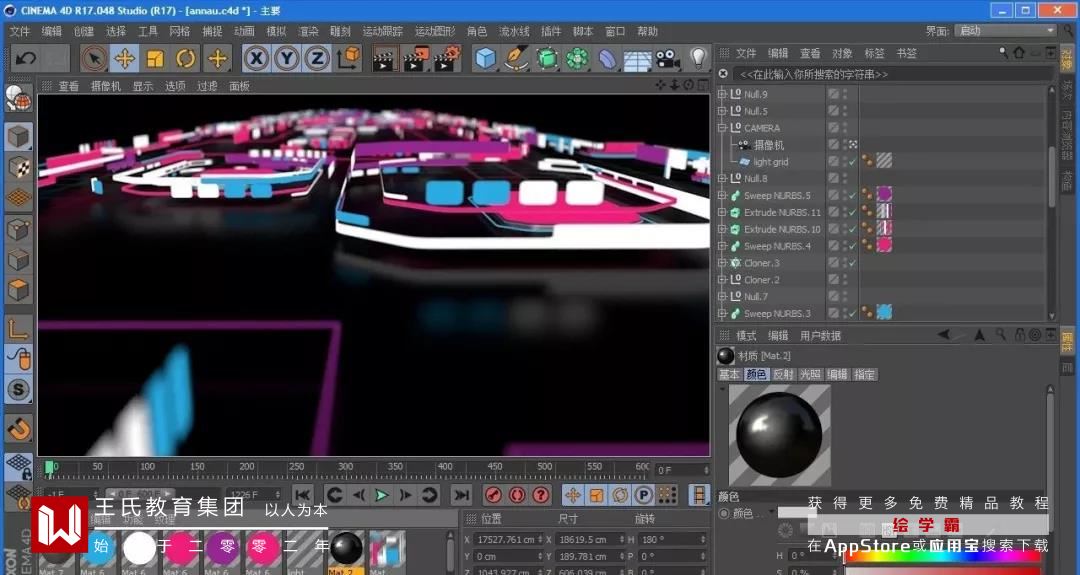Expand the Null.7 object
The image size is (1080, 575).
722,297
